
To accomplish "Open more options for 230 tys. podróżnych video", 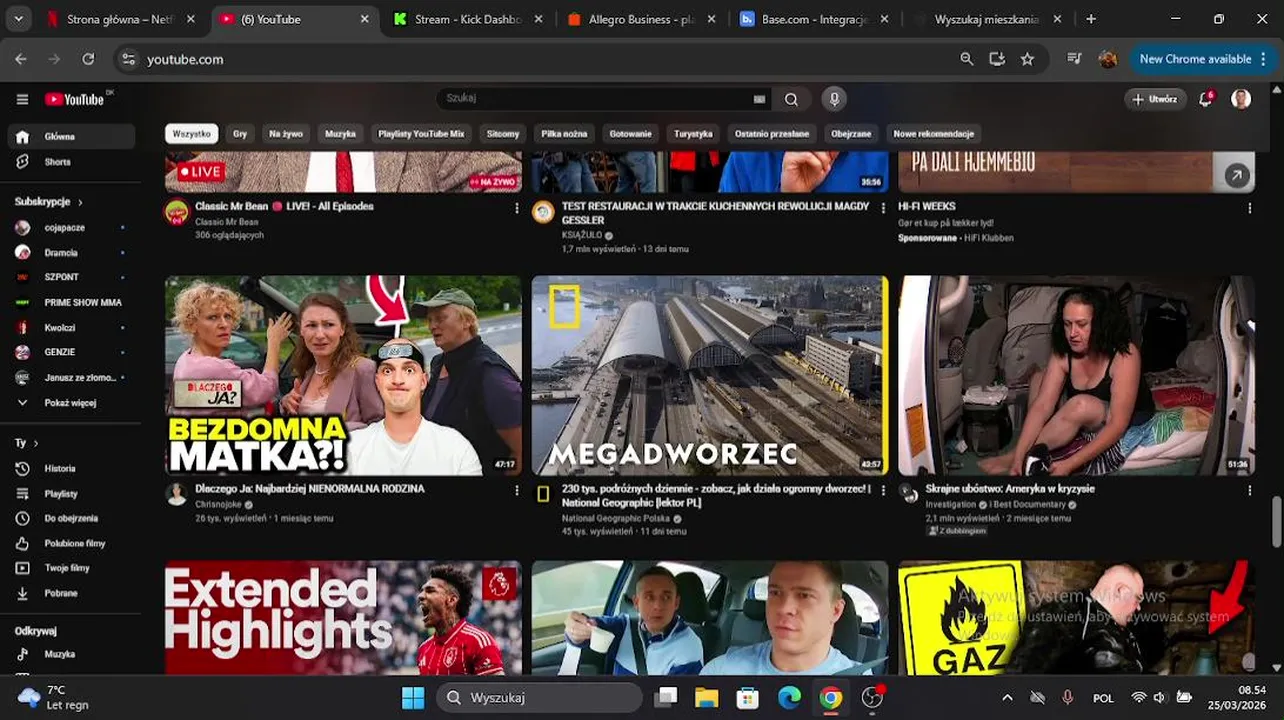I will pyautogui.click(x=882, y=491).
